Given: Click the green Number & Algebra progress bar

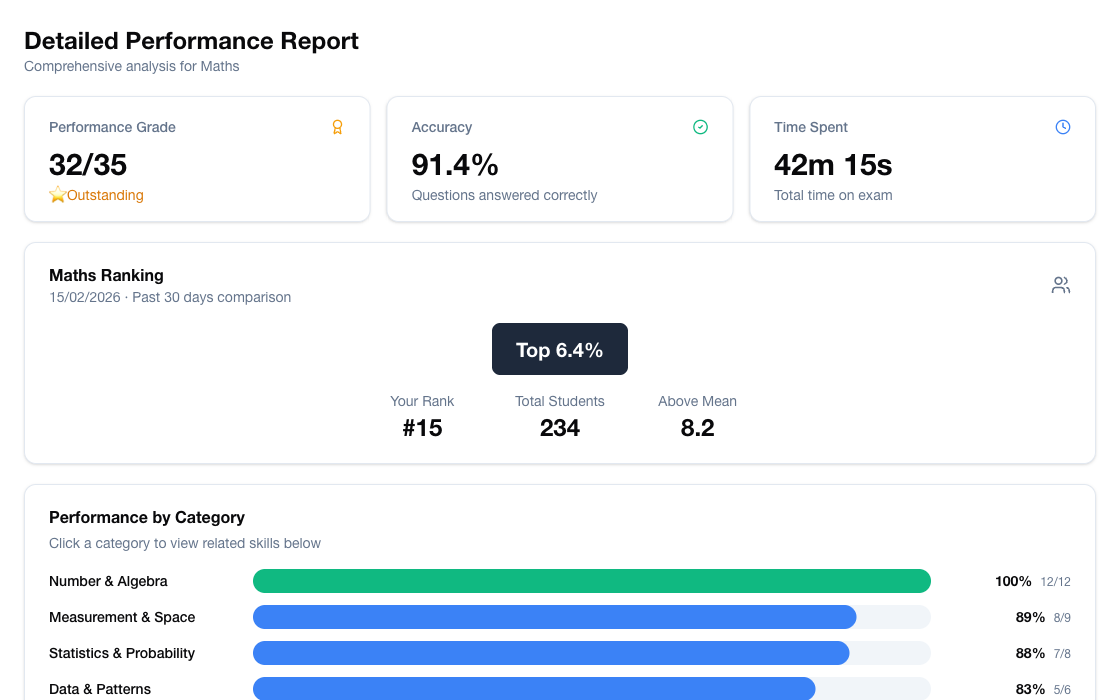Looking at the screenshot, I should coord(592,581).
